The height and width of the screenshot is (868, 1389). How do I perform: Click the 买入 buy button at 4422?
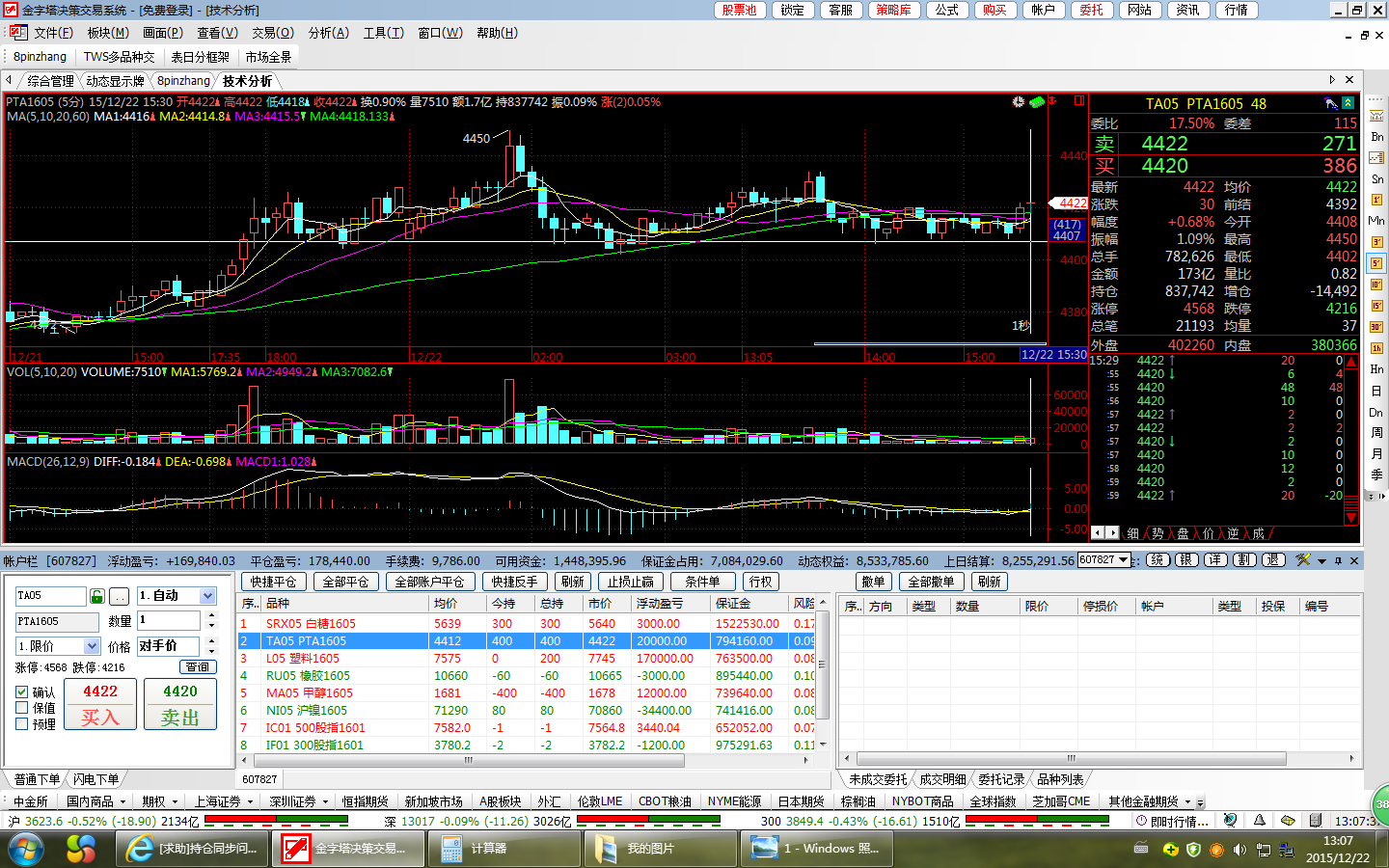pyautogui.click(x=100, y=705)
